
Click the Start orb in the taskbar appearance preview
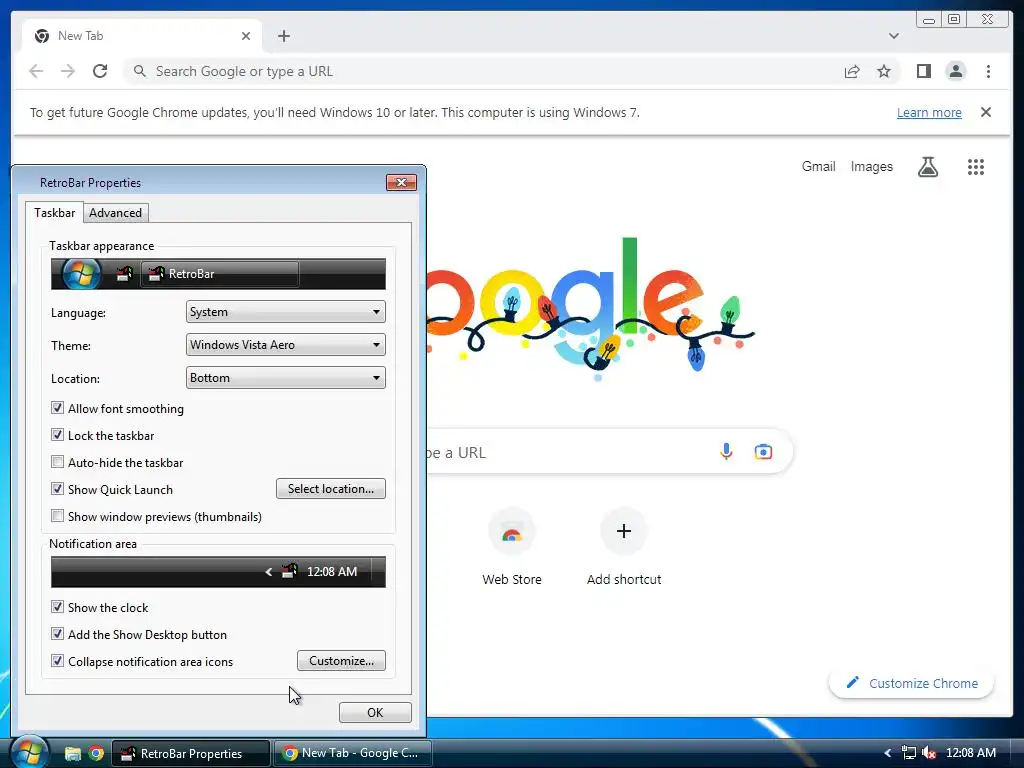point(81,274)
